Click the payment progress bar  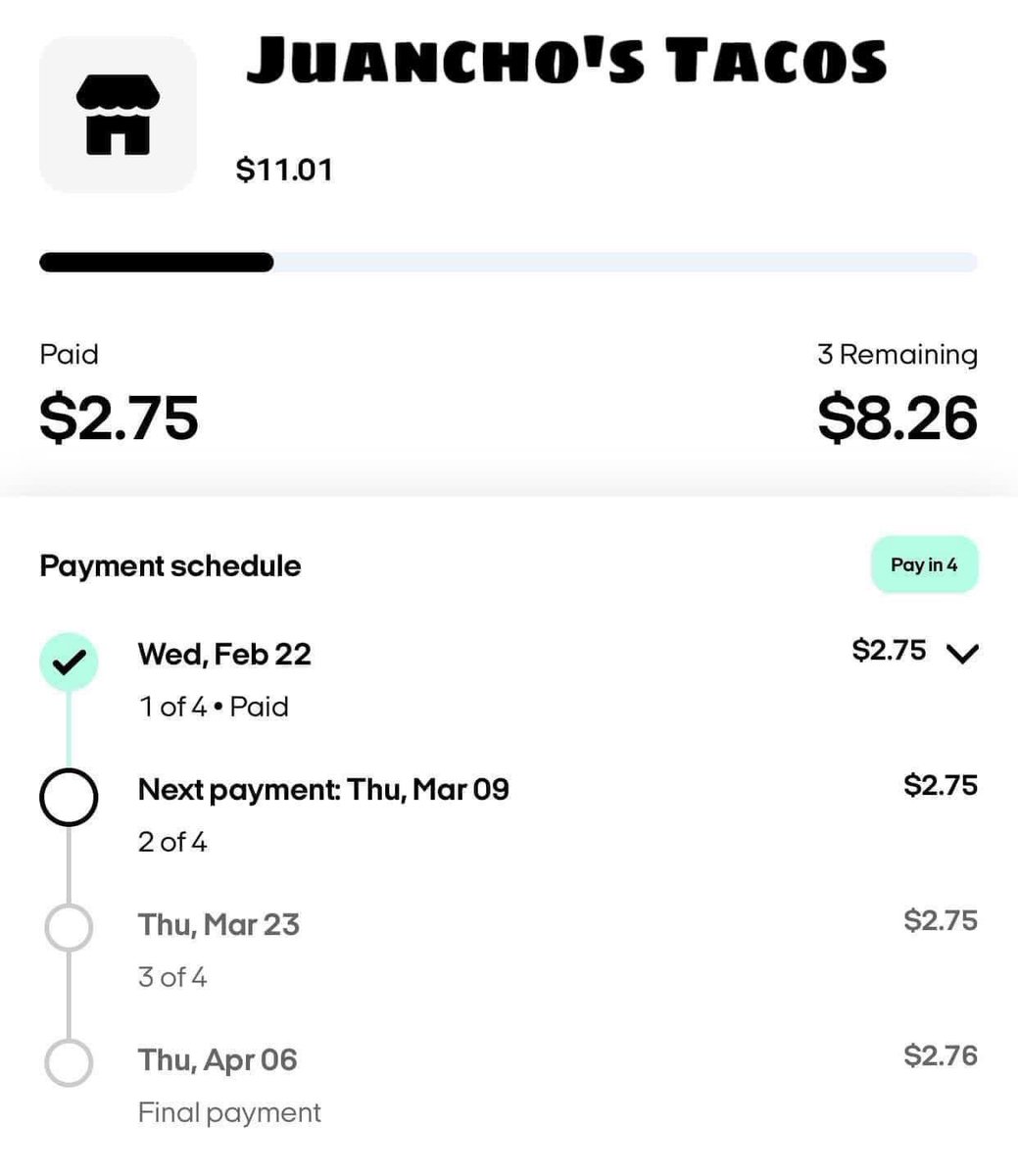tap(509, 263)
